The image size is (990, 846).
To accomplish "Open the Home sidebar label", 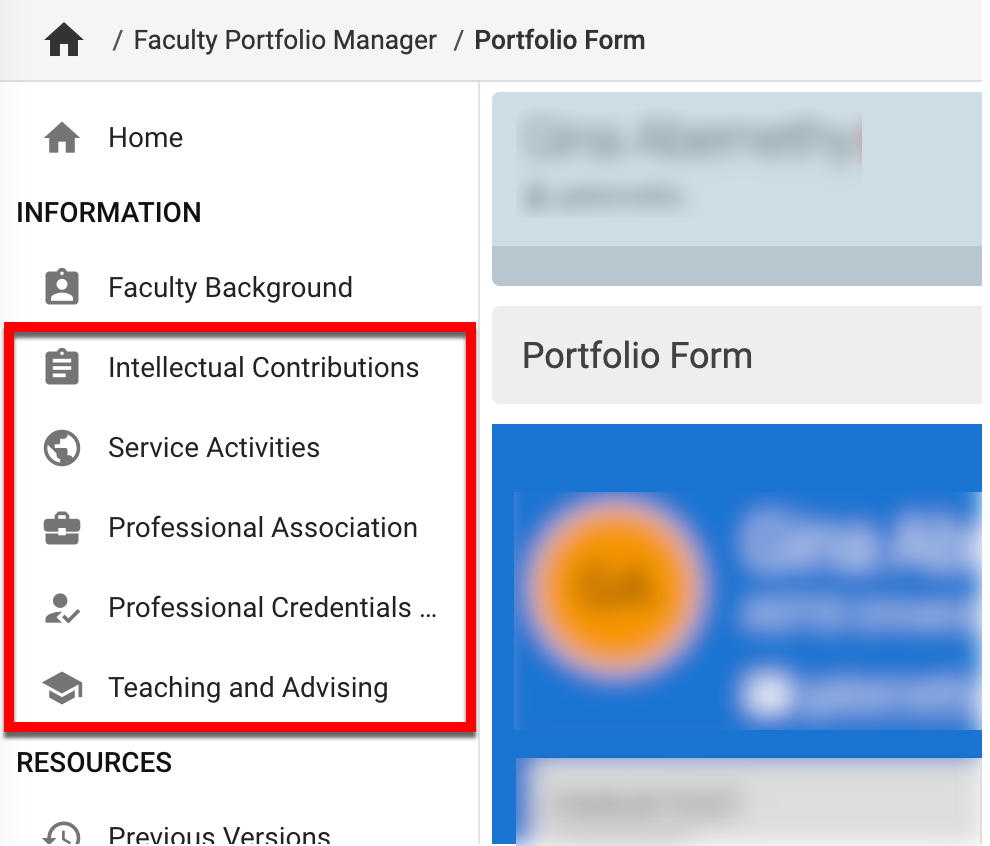I will point(145,138).
